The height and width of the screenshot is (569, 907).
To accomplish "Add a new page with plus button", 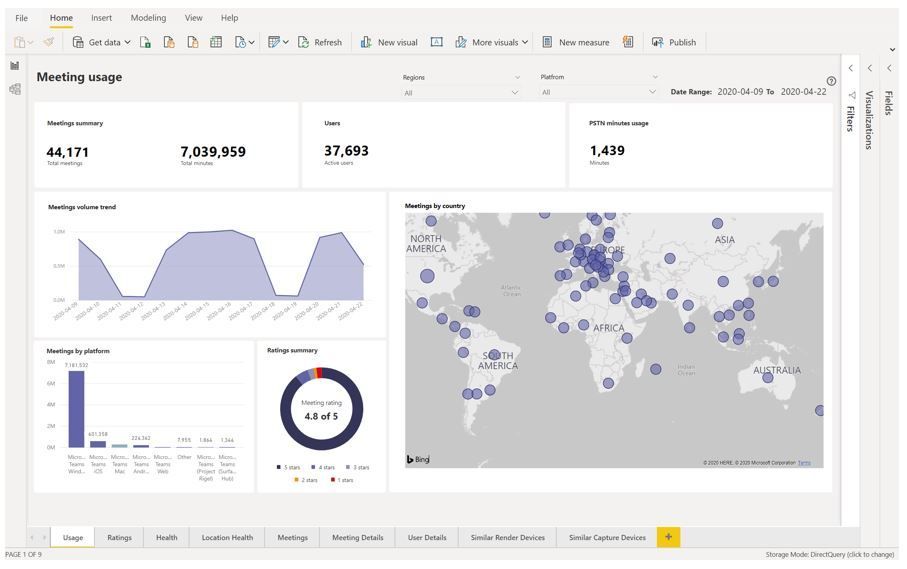I will (668, 537).
